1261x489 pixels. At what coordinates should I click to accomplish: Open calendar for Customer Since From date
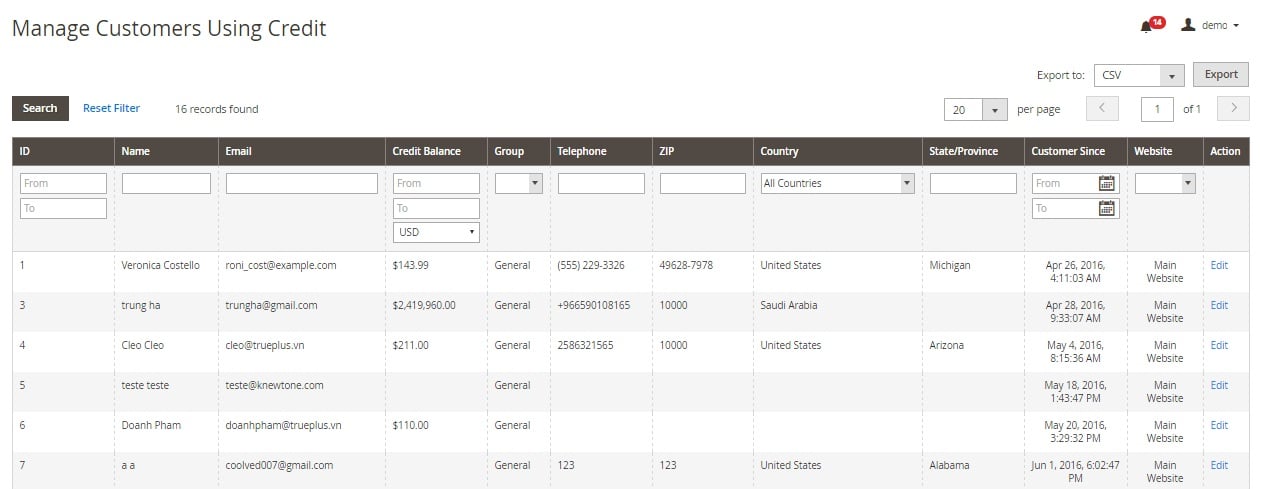pyautogui.click(x=1106, y=183)
